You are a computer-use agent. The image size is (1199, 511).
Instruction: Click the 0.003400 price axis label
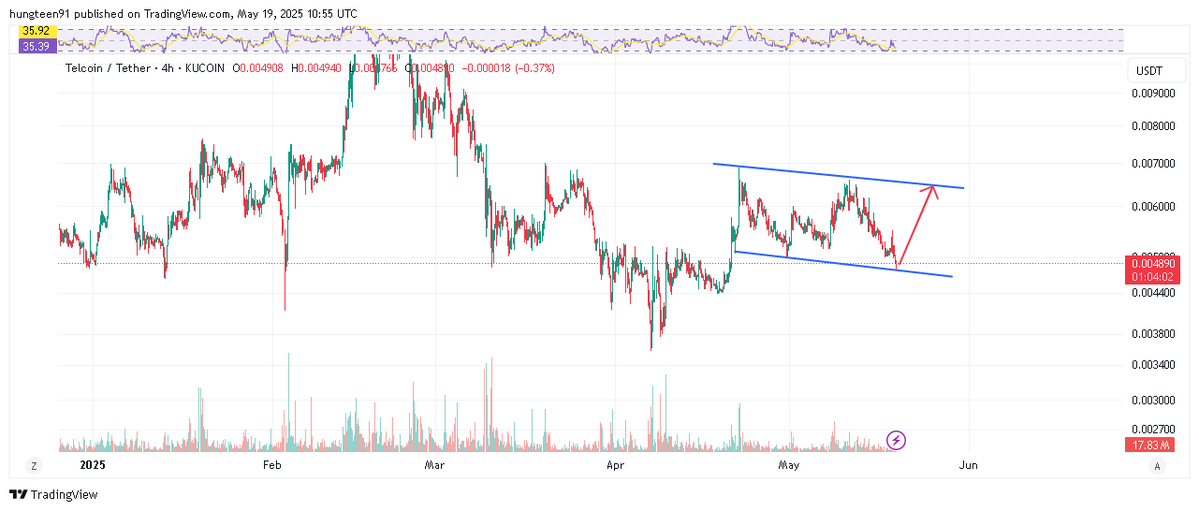coord(1152,364)
